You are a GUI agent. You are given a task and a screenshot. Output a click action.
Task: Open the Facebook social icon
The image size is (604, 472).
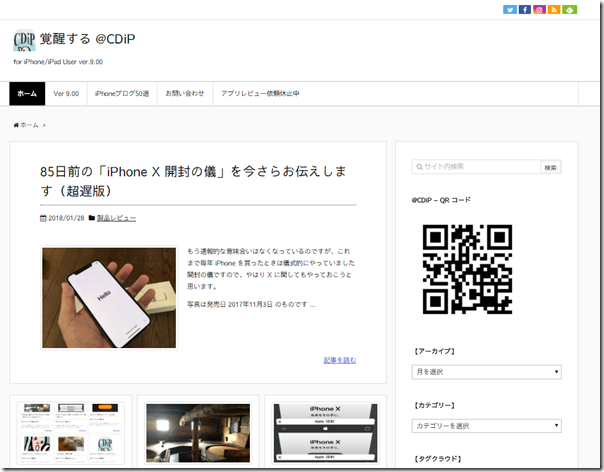pos(525,10)
